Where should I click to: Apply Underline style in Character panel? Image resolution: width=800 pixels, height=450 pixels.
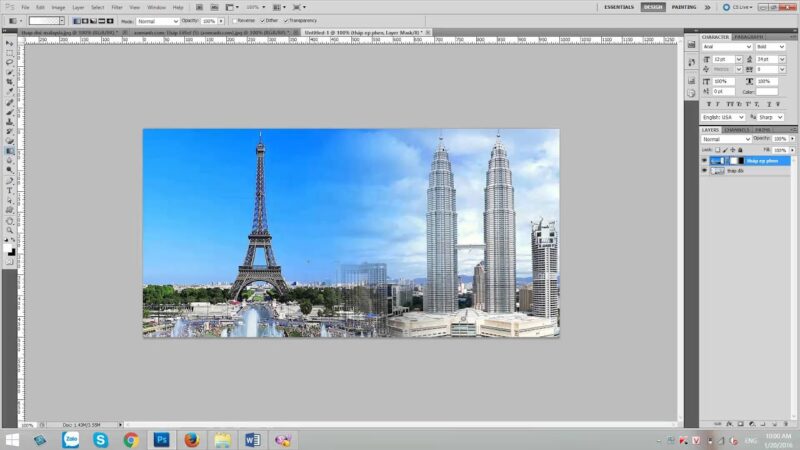click(x=769, y=104)
